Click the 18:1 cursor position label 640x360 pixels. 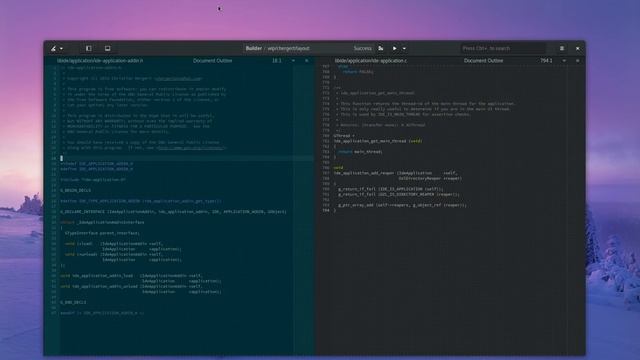pos(277,60)
